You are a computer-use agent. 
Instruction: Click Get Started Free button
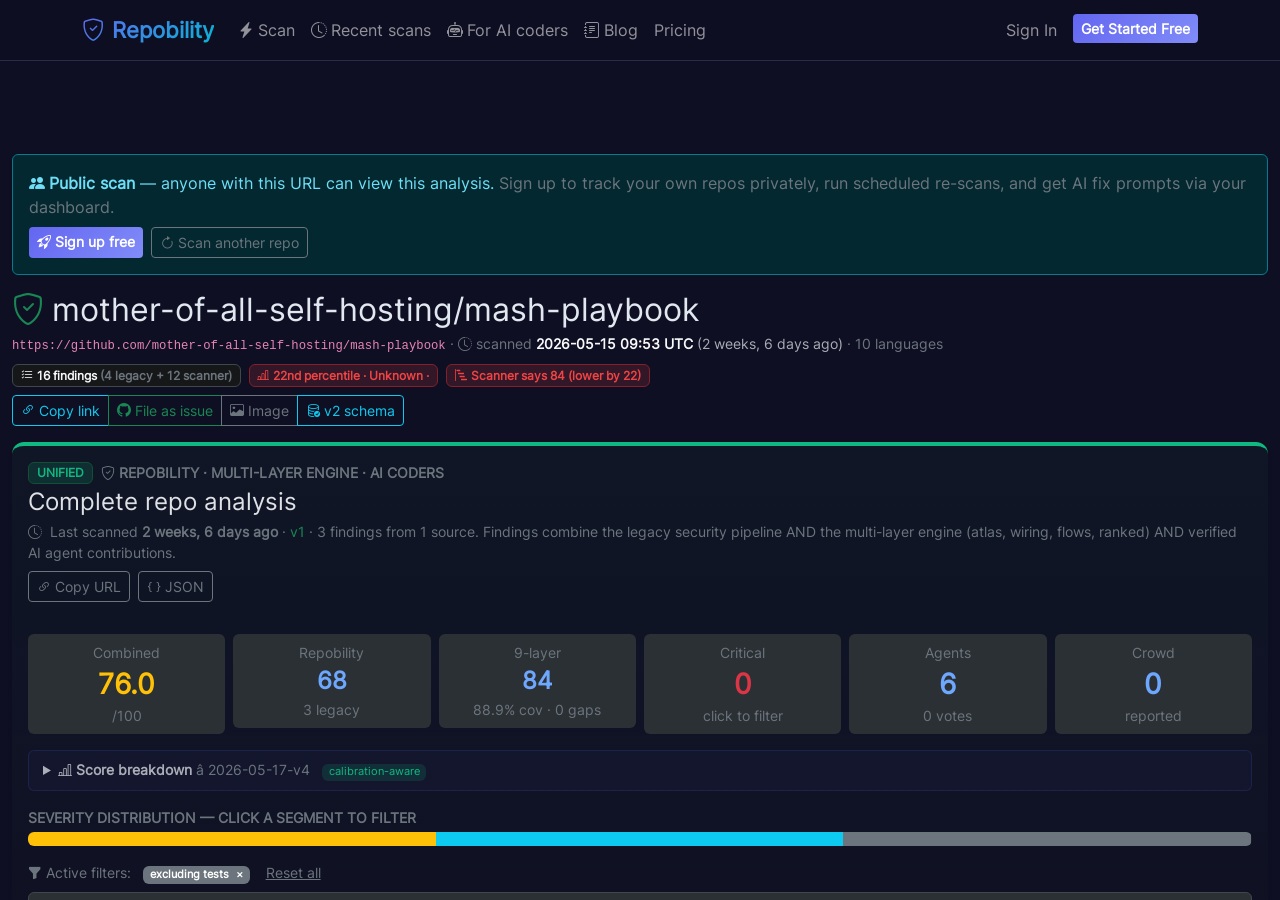pyautogui.click(x=1135, y=29)
